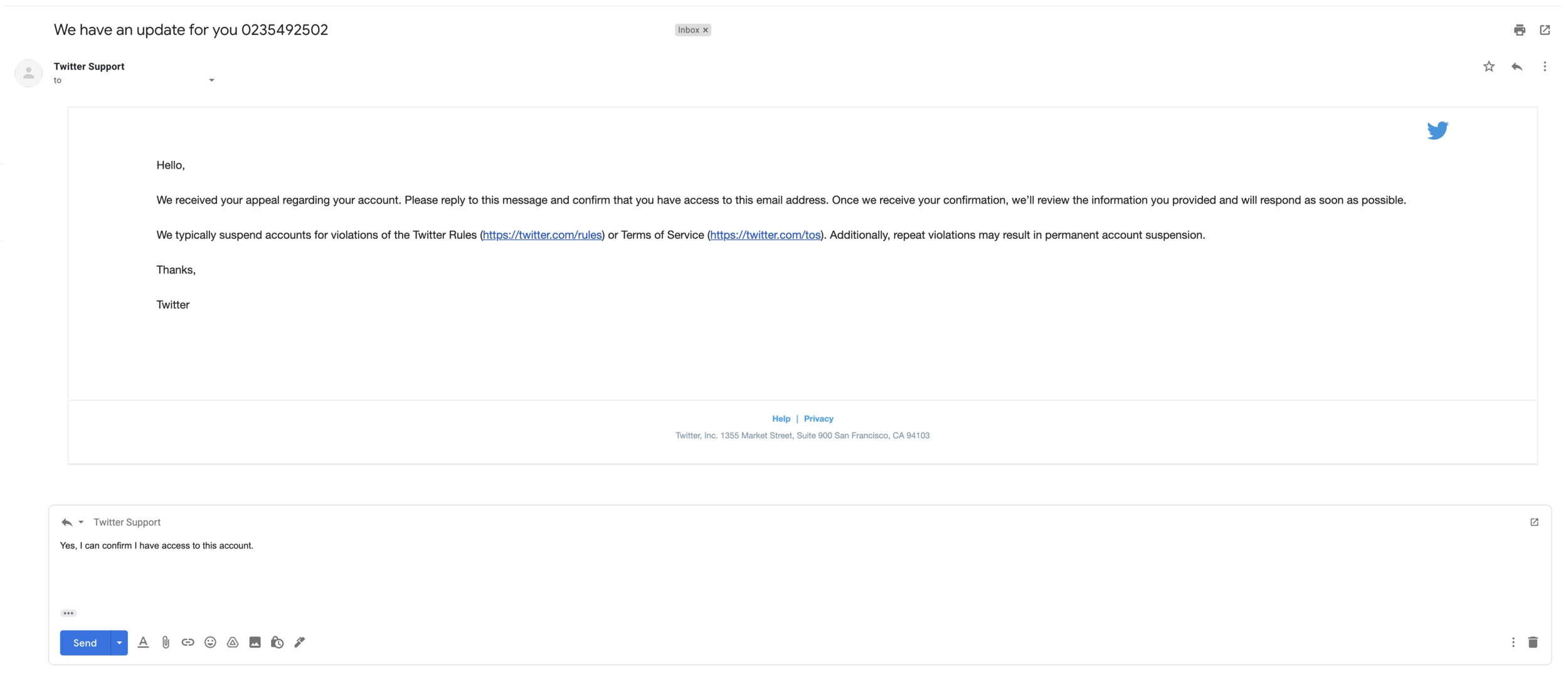Open more send options dropdown
The width and height of the screenshot is (1568, 675).
tap(119, 642)
